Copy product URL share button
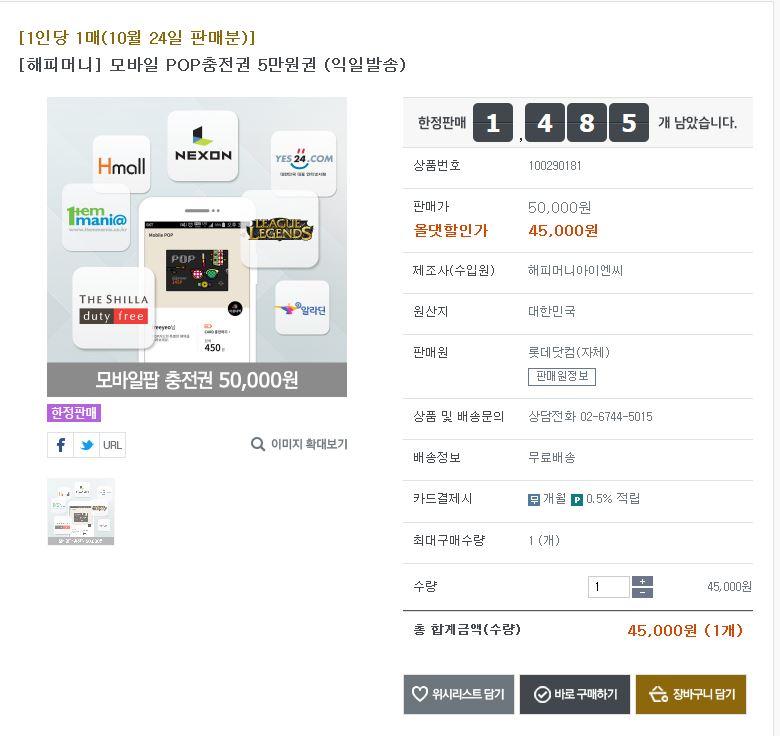 [113, 445]
